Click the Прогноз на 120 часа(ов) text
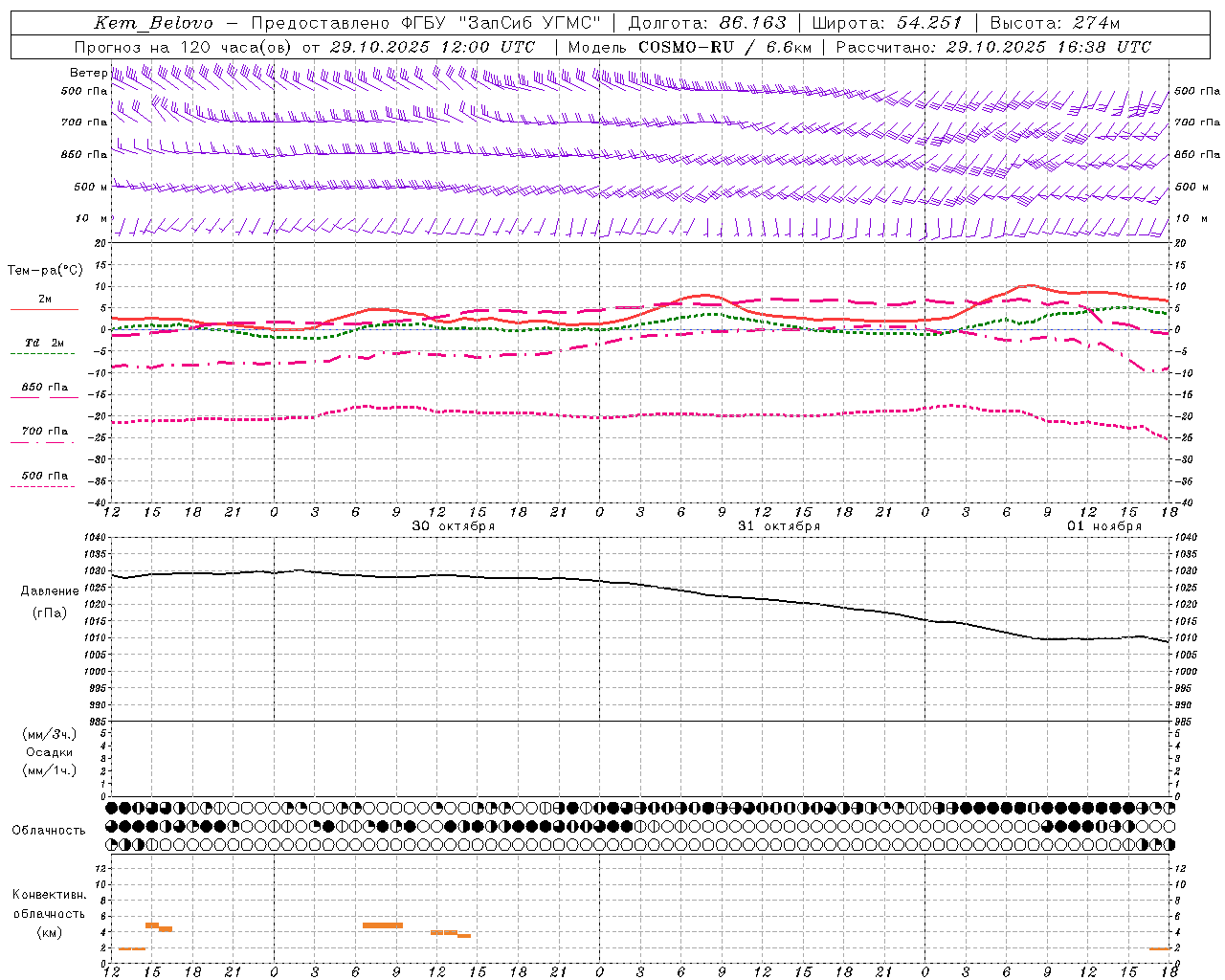The height and width of the screenshot is (980, 1225). 185,47
